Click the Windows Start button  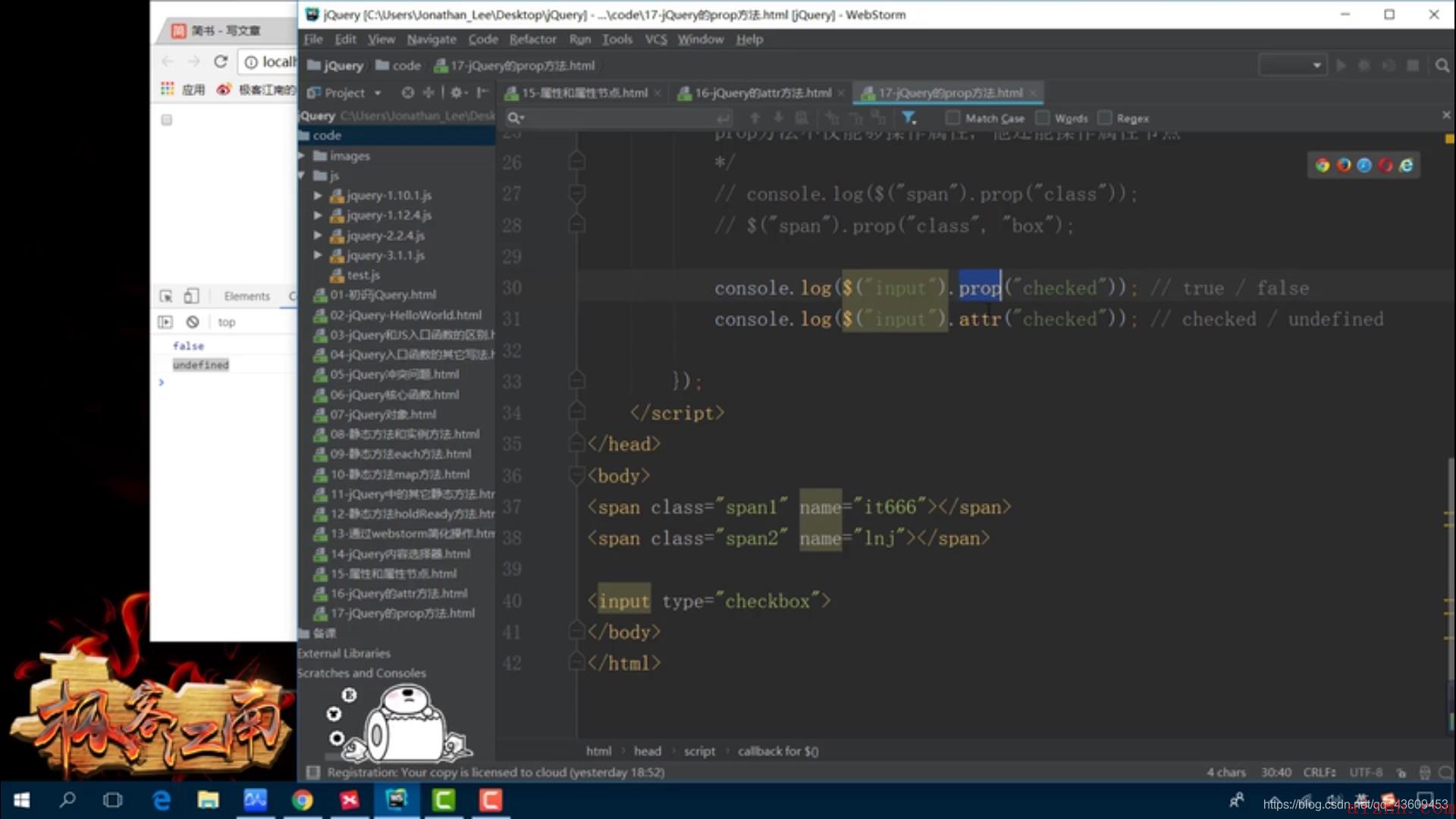pyautogui.click(x=22, y=800)
